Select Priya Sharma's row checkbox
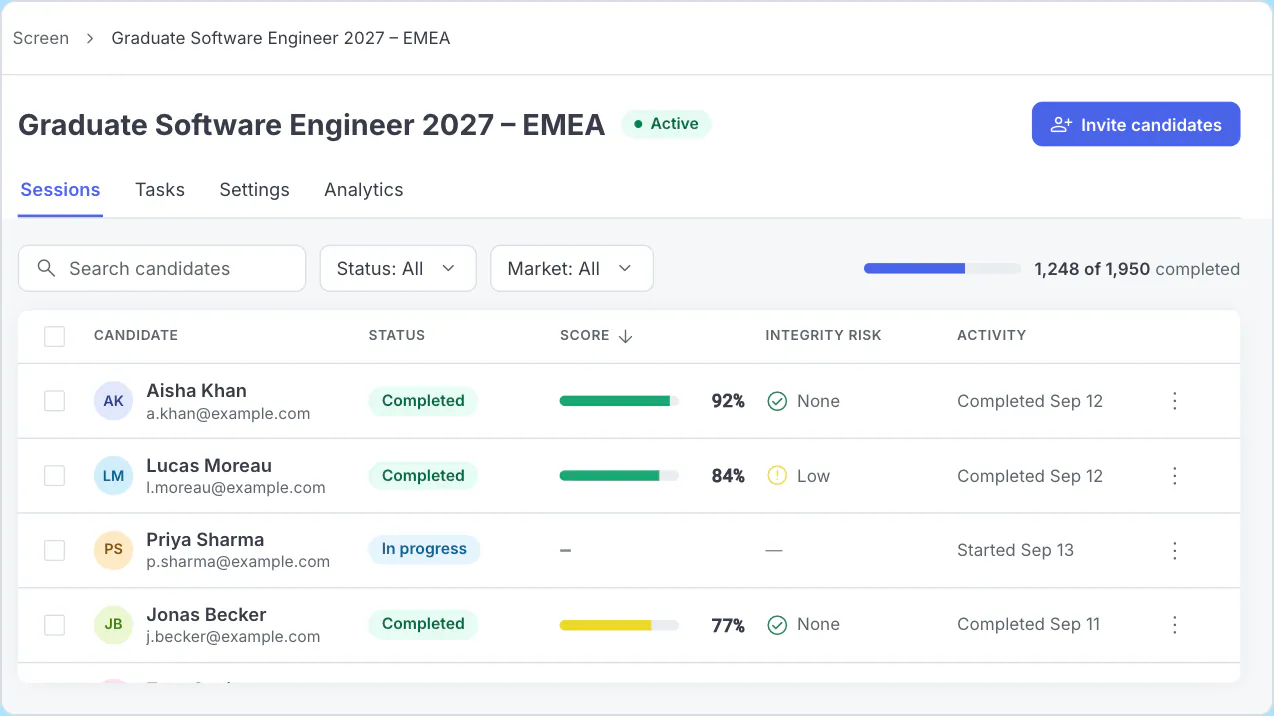This screenshot has width=1274, height=716. (54, 550)
